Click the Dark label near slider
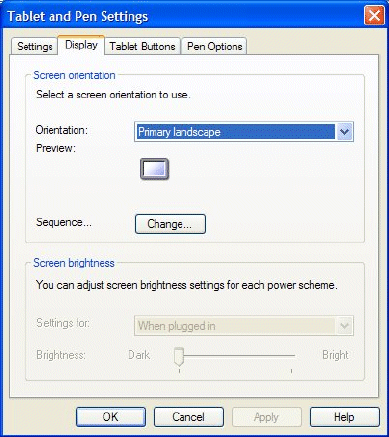The image size is (389, 437). pyautogui.click(x=139, y=355)
